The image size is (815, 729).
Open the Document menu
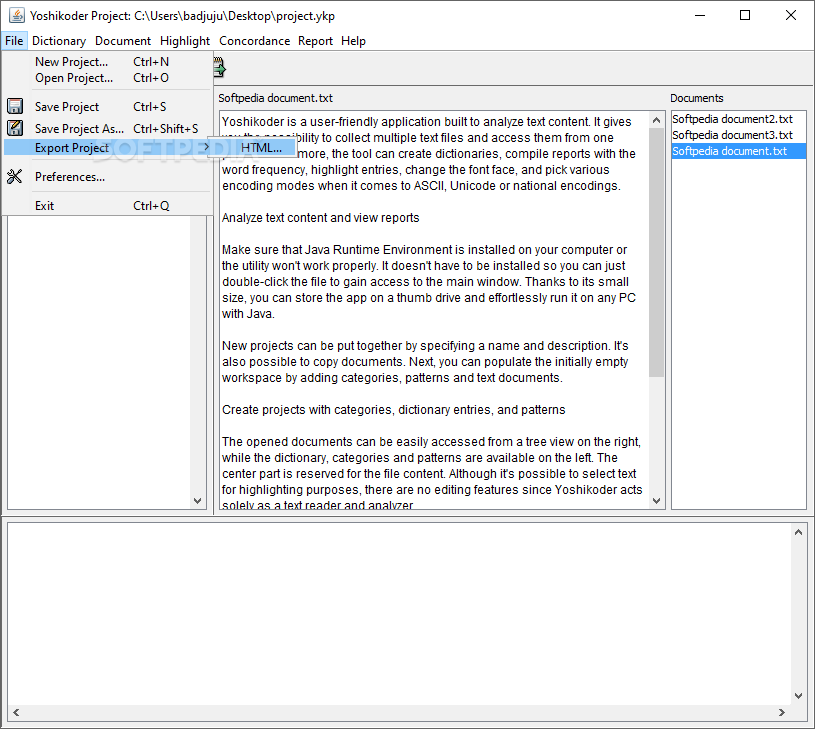[123, 41]
